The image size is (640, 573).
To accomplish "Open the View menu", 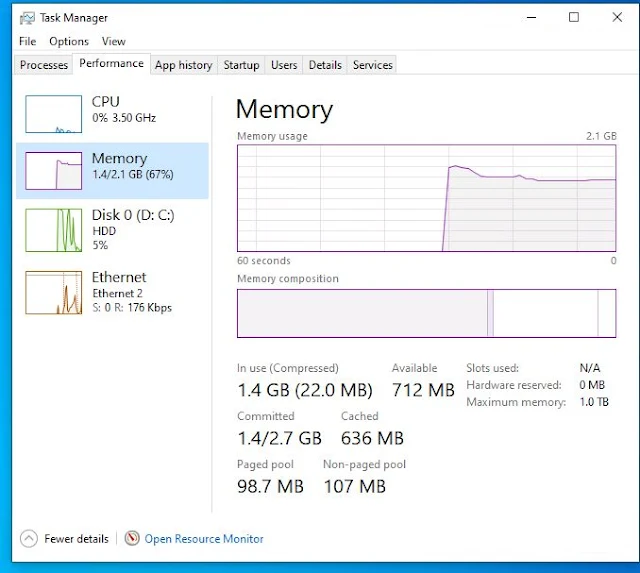I will [x=113, y=41].
